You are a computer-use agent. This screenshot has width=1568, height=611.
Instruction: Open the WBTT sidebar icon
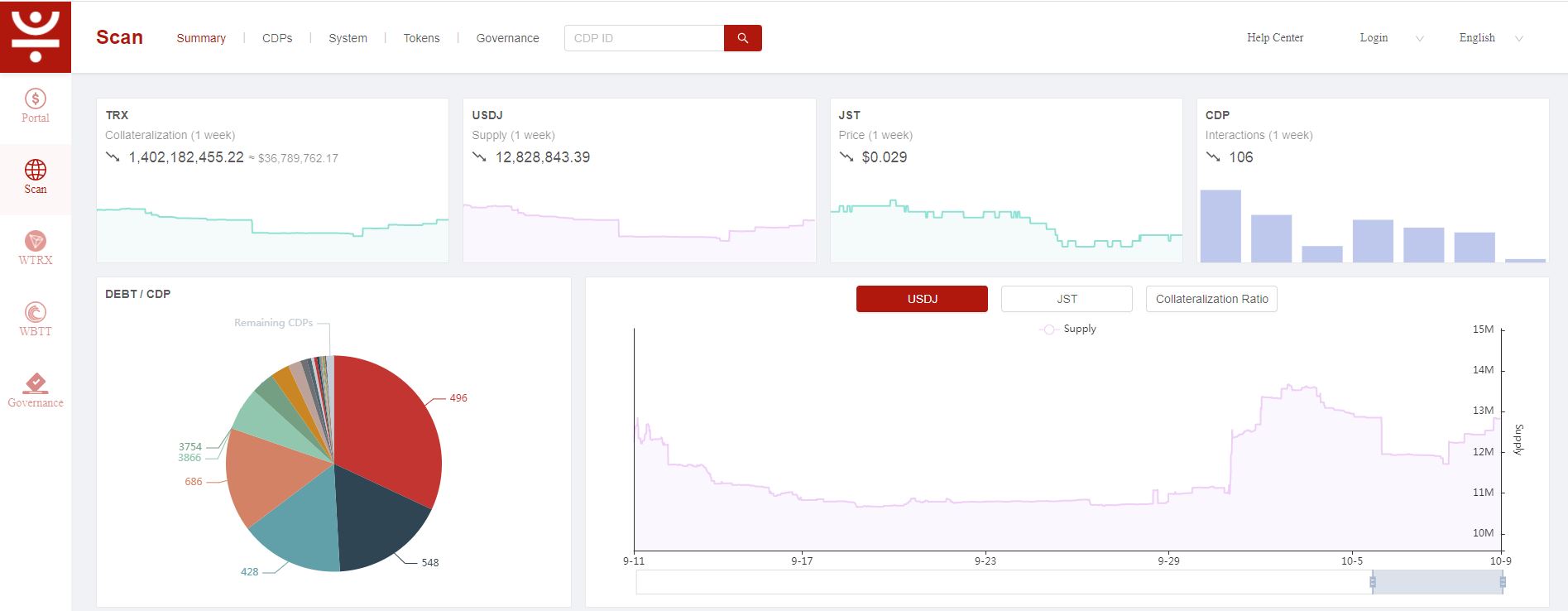(36, 312)
